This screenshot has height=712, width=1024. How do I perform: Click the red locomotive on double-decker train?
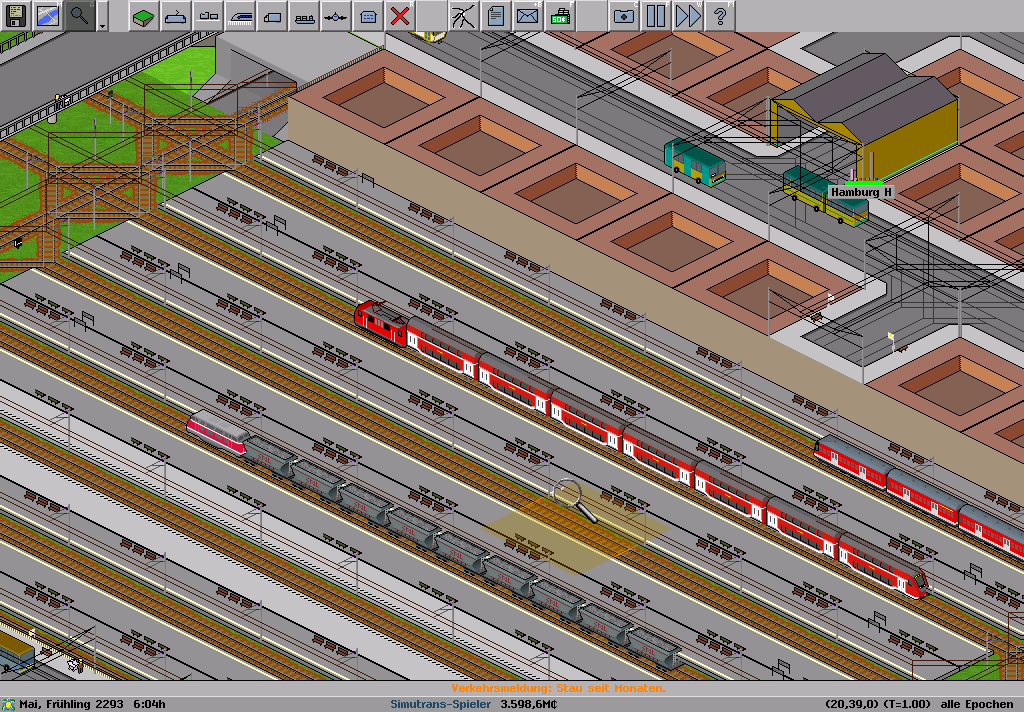tap(380, 320)
